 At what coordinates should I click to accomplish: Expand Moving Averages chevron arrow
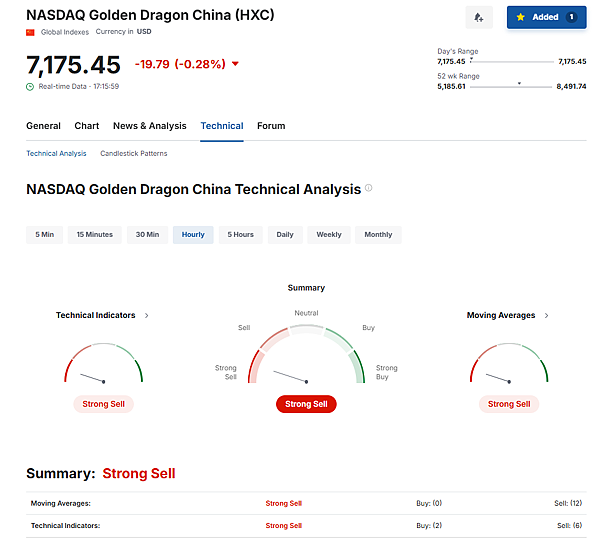point(547,315)
